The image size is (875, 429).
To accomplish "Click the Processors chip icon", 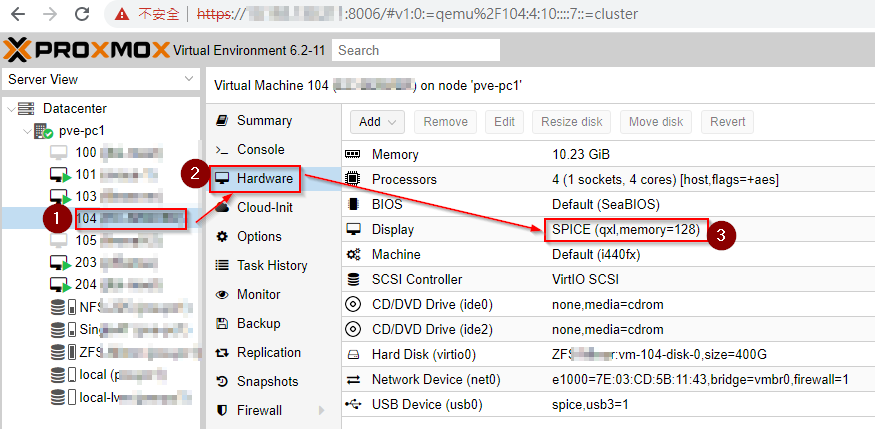I will click(353, 179).
